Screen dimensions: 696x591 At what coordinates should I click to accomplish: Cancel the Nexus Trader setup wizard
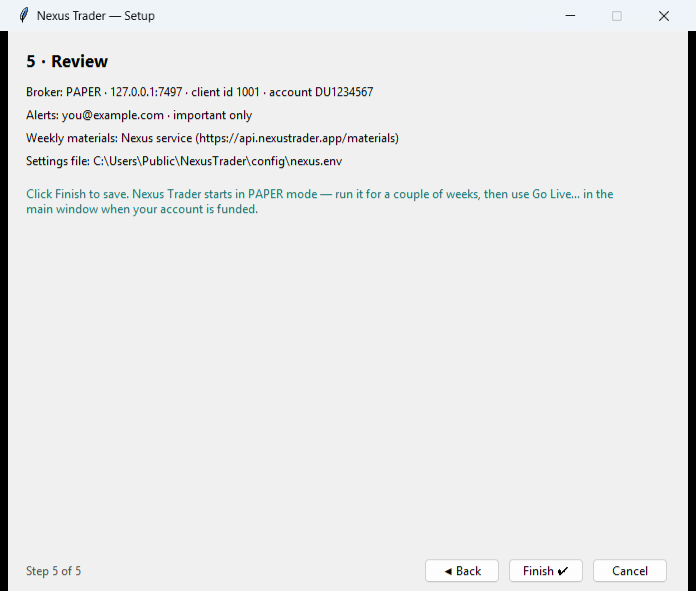629,571
